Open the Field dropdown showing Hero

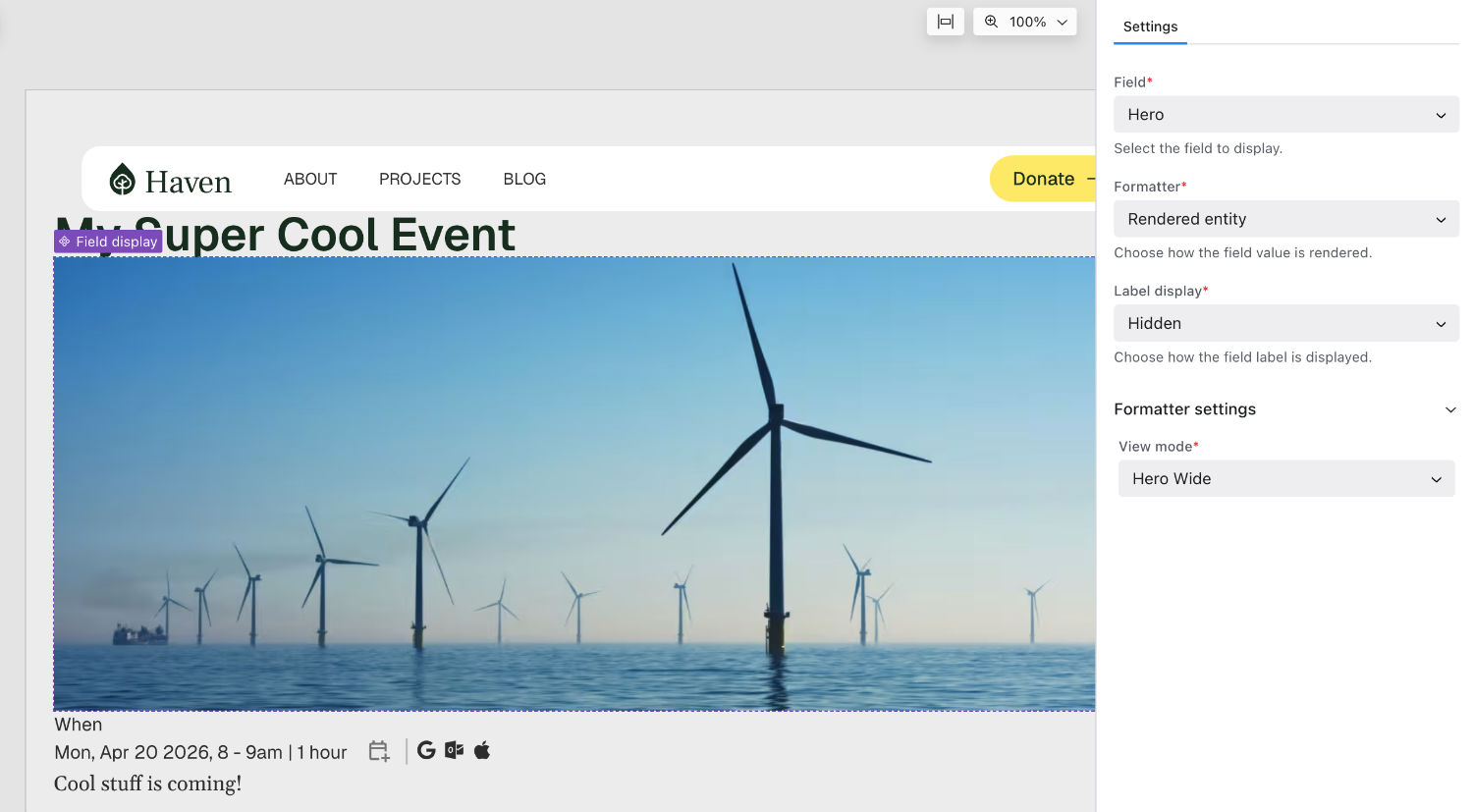[x=1286, y=114]
